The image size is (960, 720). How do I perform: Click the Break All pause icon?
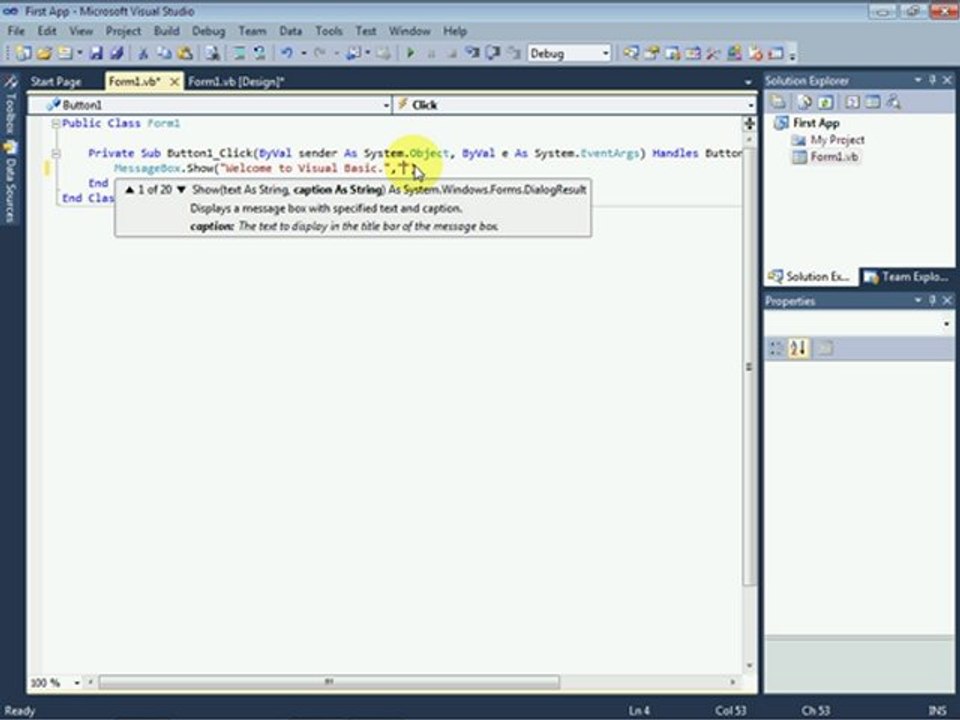[431, 54]
